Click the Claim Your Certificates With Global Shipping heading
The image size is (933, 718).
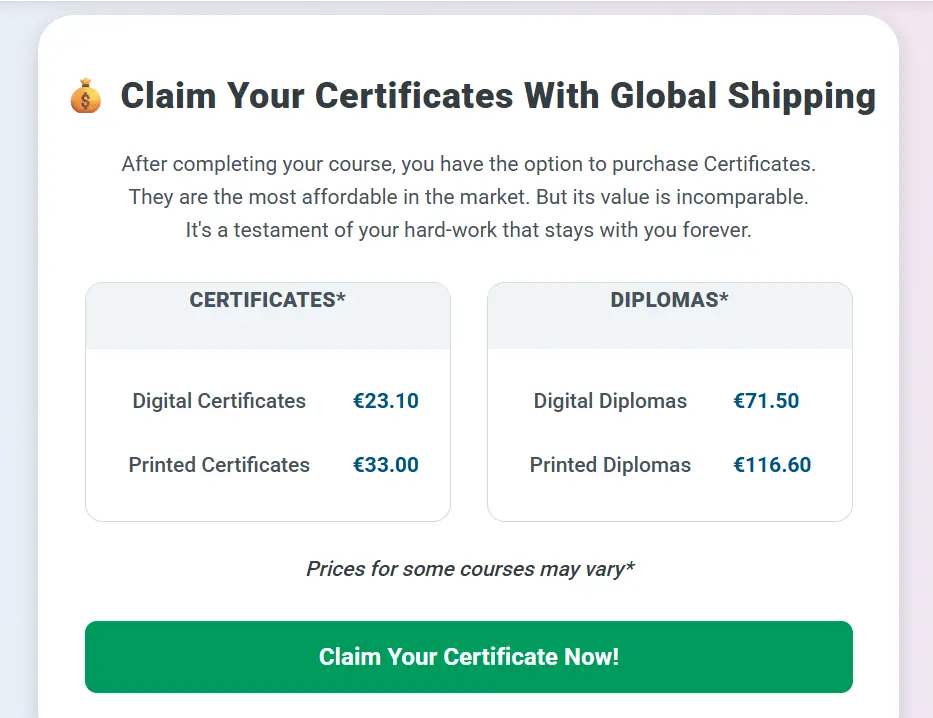click(497, 97)
